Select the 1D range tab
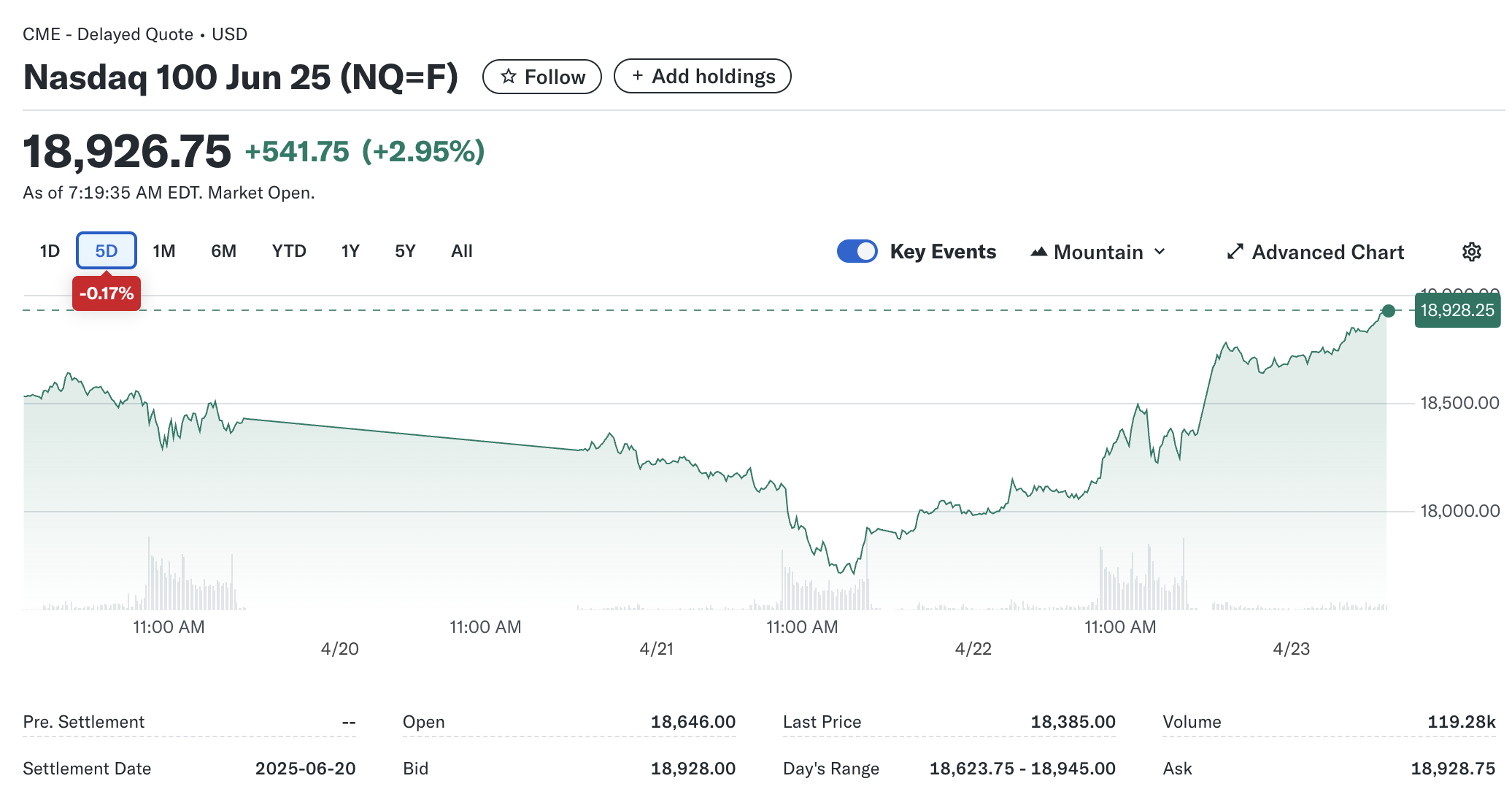This screenshot has width=1512, height=800. [50, 251]
